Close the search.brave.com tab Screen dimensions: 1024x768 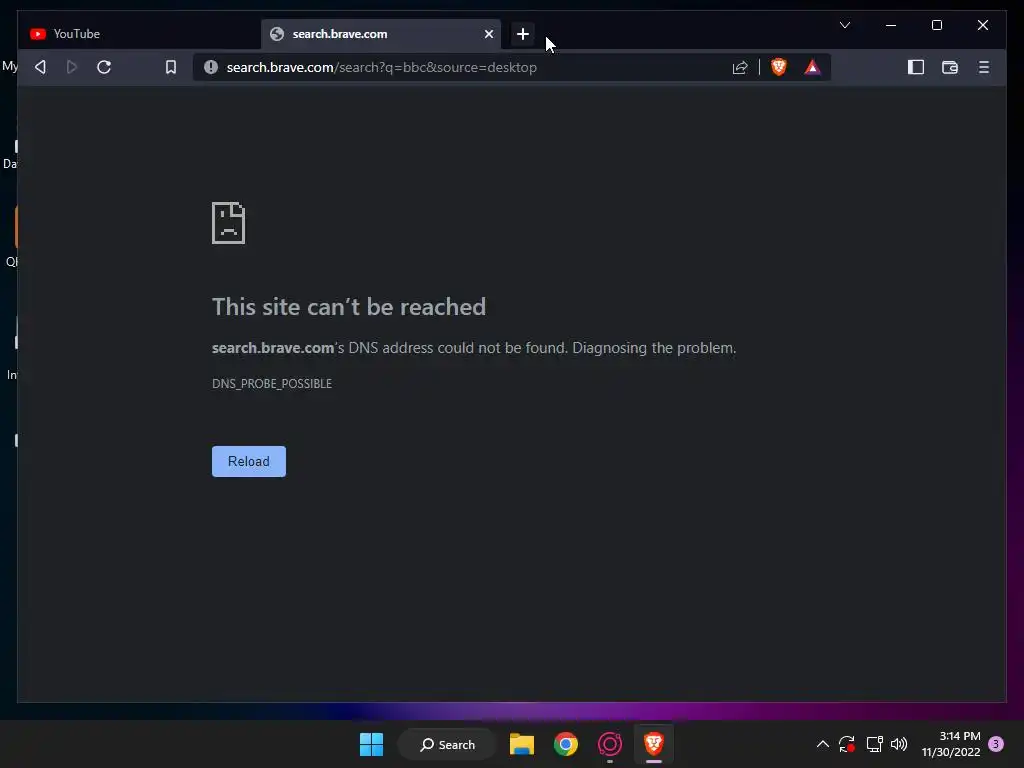pos(488,34)
